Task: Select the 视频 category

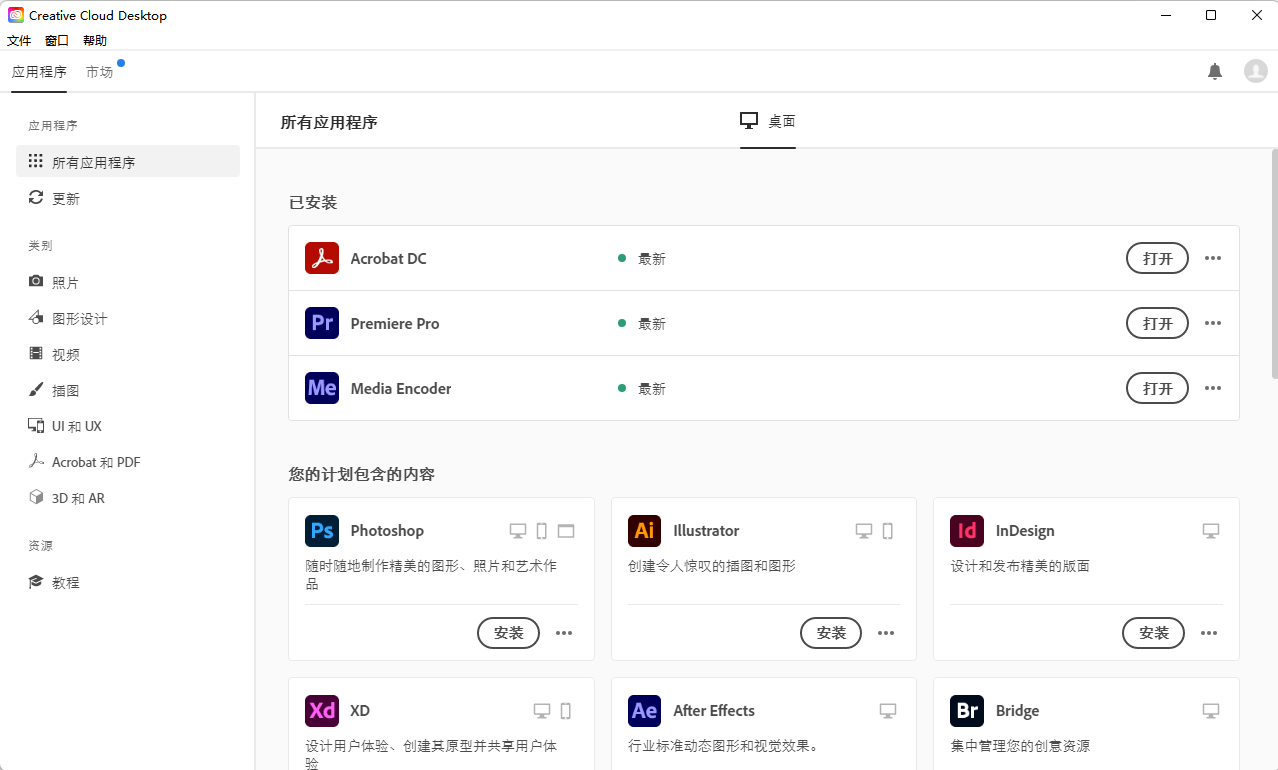Action: [128, 354]
